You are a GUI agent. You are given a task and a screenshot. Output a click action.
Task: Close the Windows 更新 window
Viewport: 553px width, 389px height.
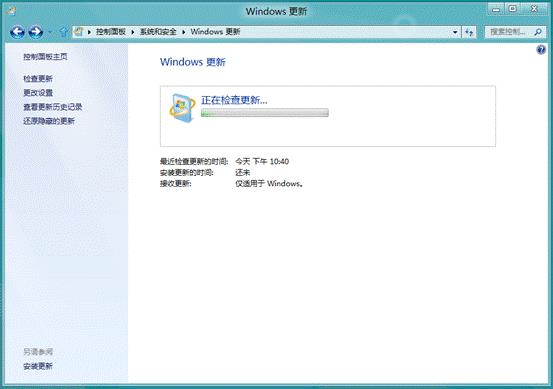535,9
